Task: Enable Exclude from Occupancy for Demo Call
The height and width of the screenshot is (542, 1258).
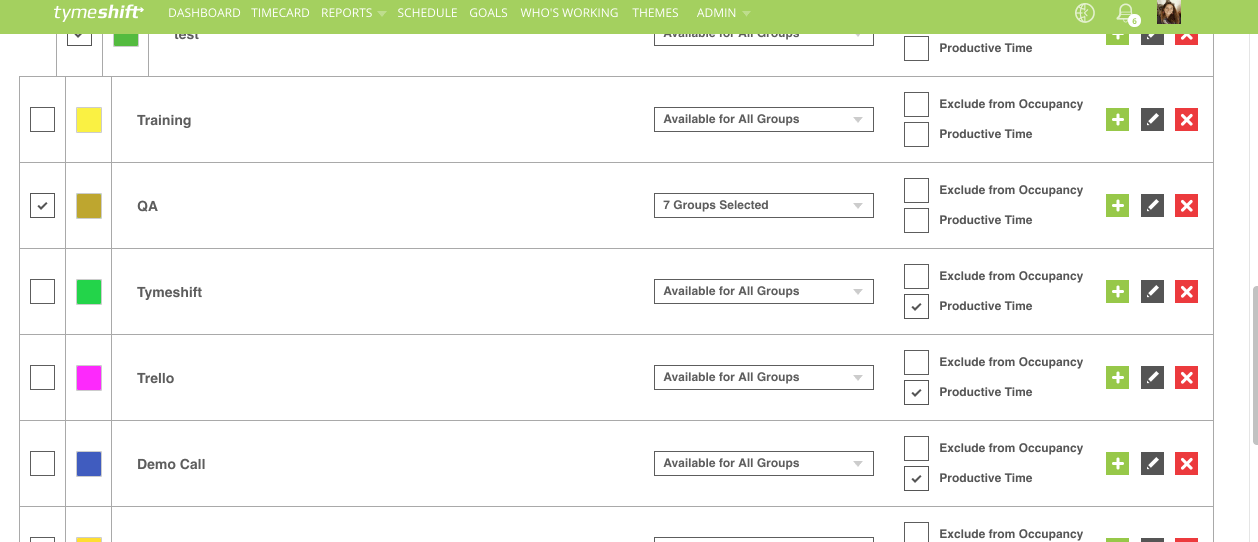Action: coord(916,448)
